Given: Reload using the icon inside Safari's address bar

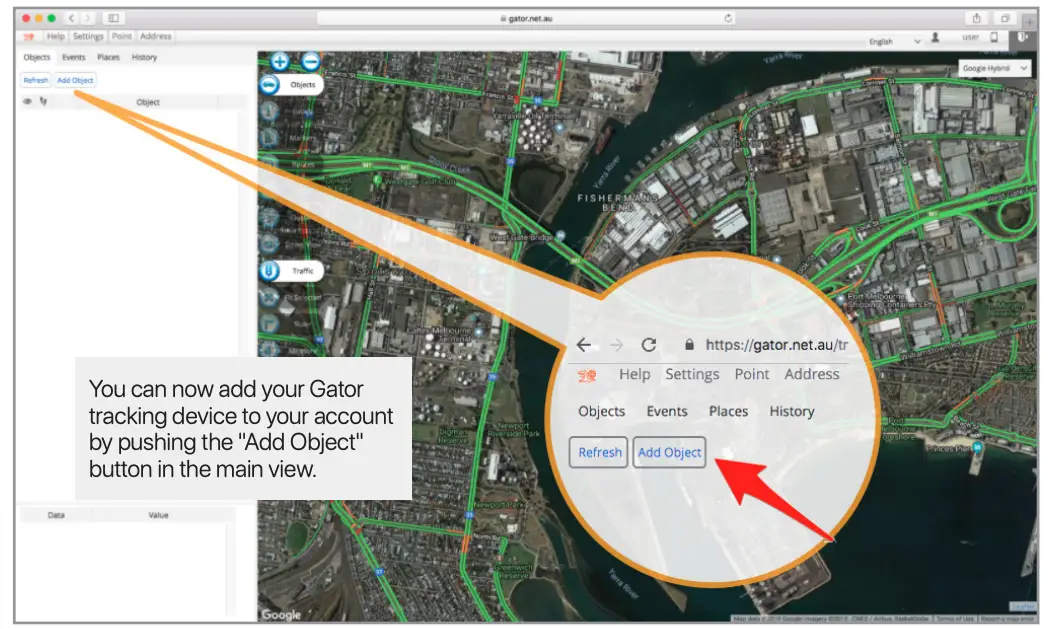Looking at the screenshot, I should tap(728, 18).
